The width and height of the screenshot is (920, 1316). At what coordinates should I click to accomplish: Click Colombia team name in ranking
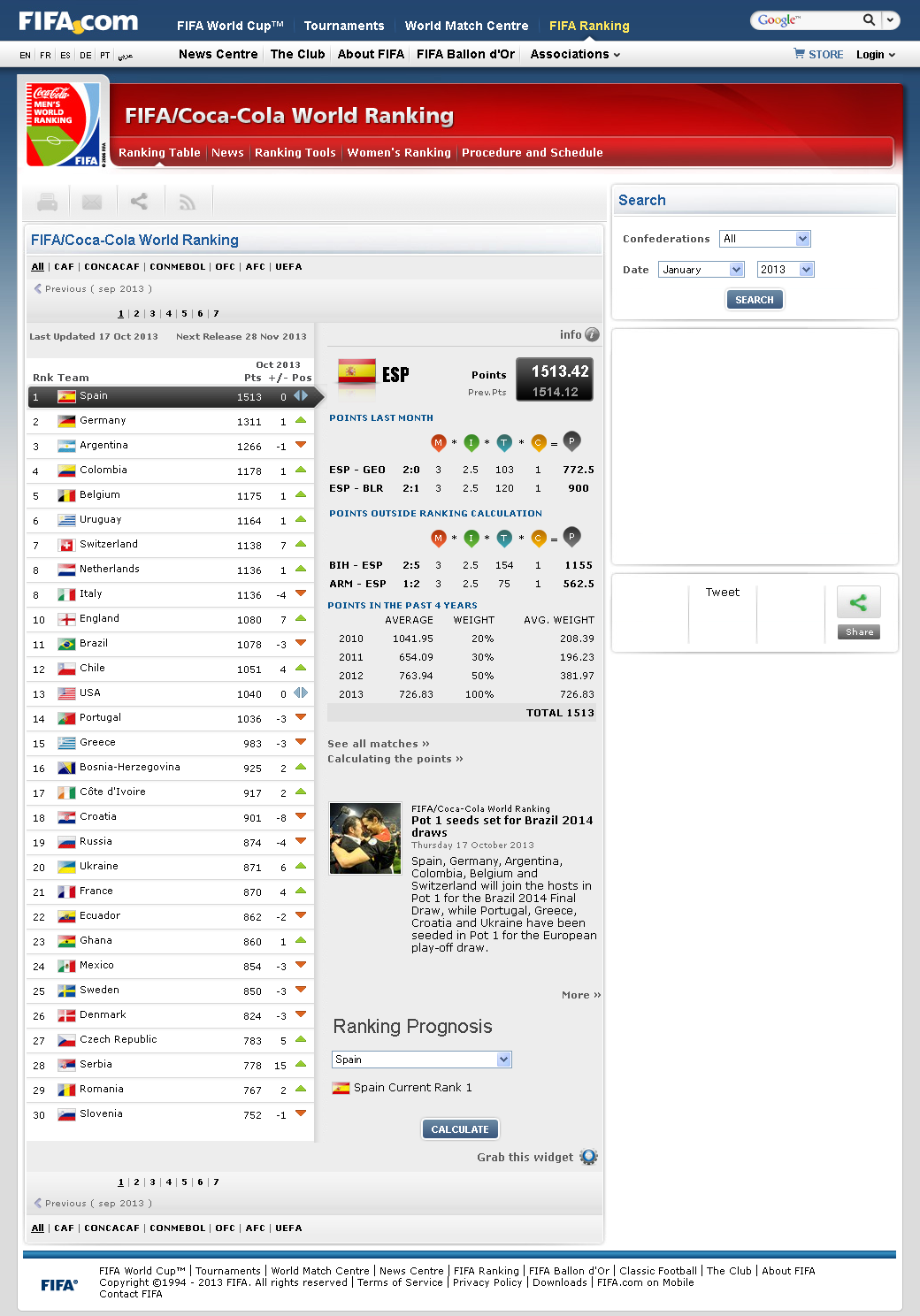(x=103, y=470)
